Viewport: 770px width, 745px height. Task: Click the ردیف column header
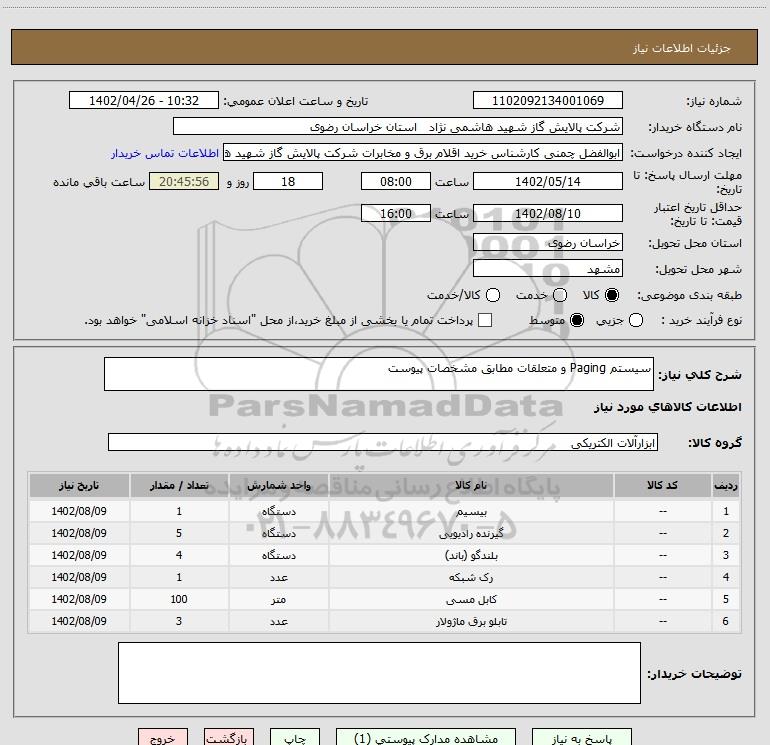(x=726, y=485)
